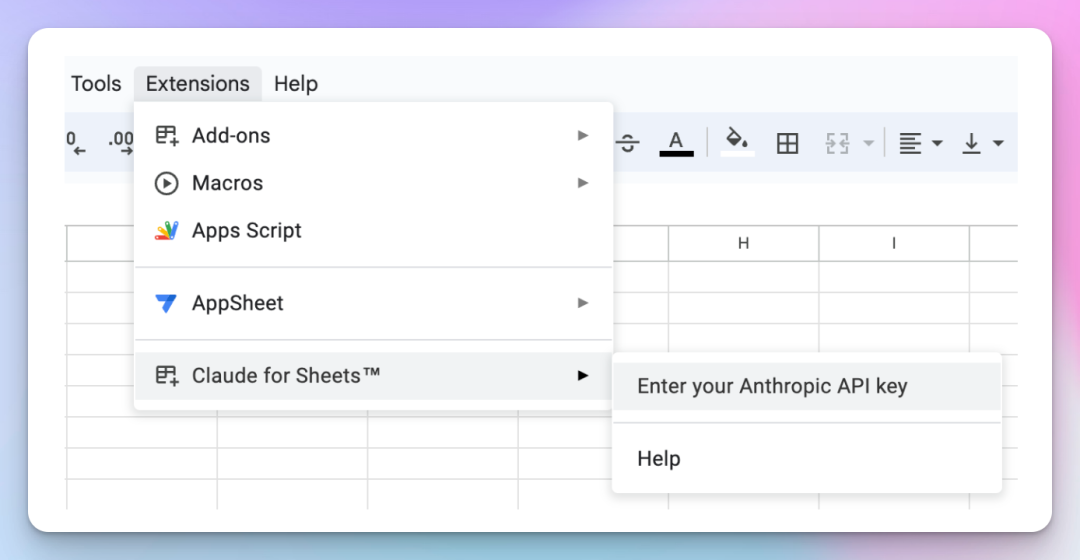The width and height of the screenshot is (1080, 560).
Task: Select column H header
Action: [x=743, y=243]
